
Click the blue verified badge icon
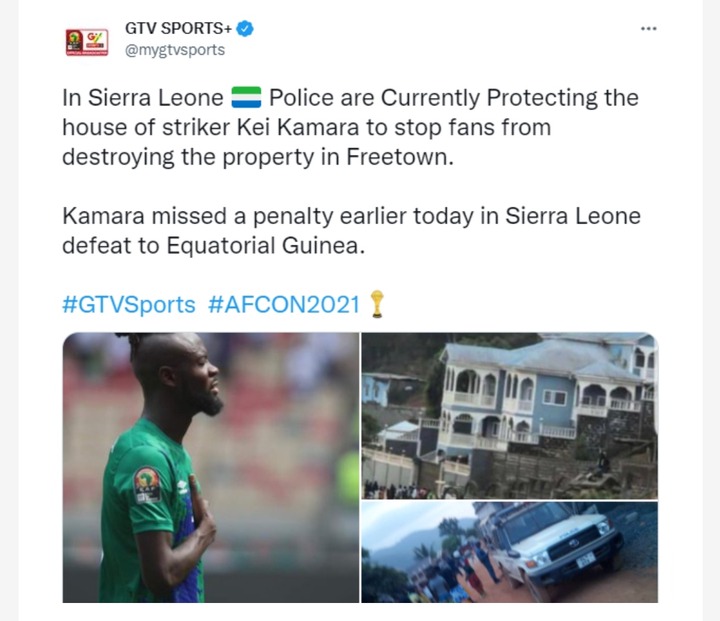245,28
